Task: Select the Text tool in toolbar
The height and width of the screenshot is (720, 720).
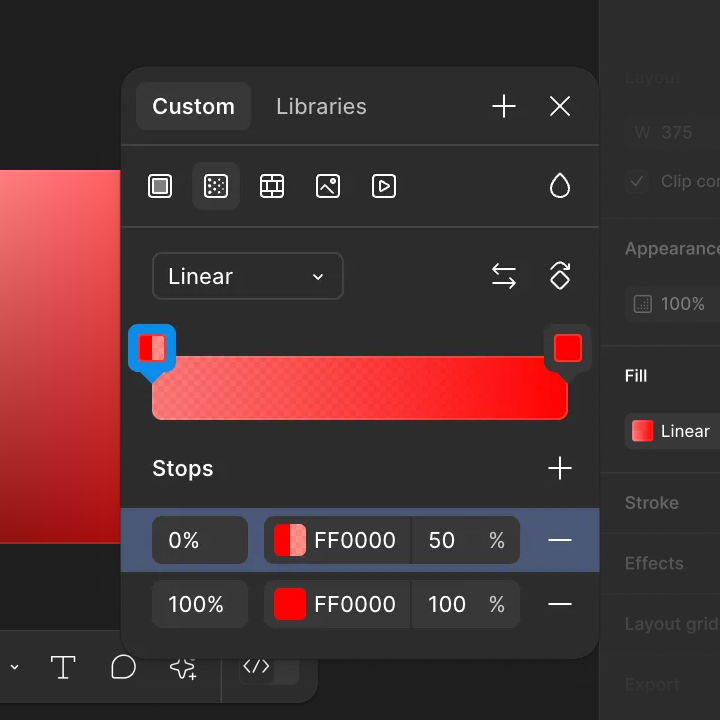Action: tap(63, 667)
